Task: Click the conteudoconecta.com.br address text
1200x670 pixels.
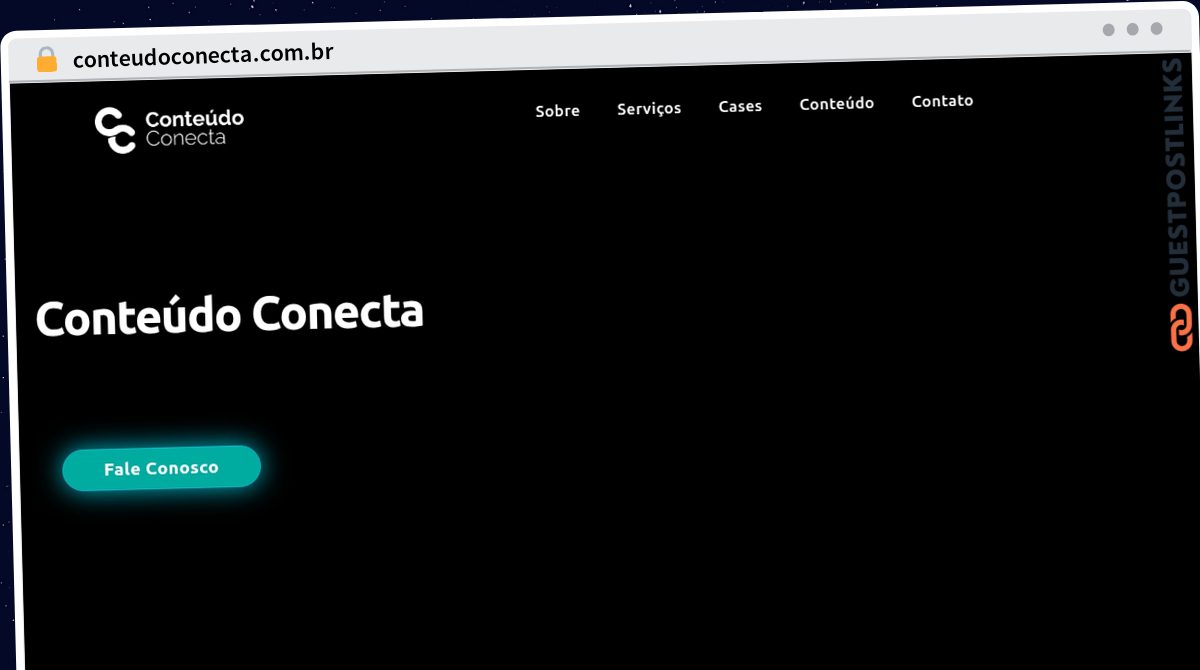Action: 203,56
